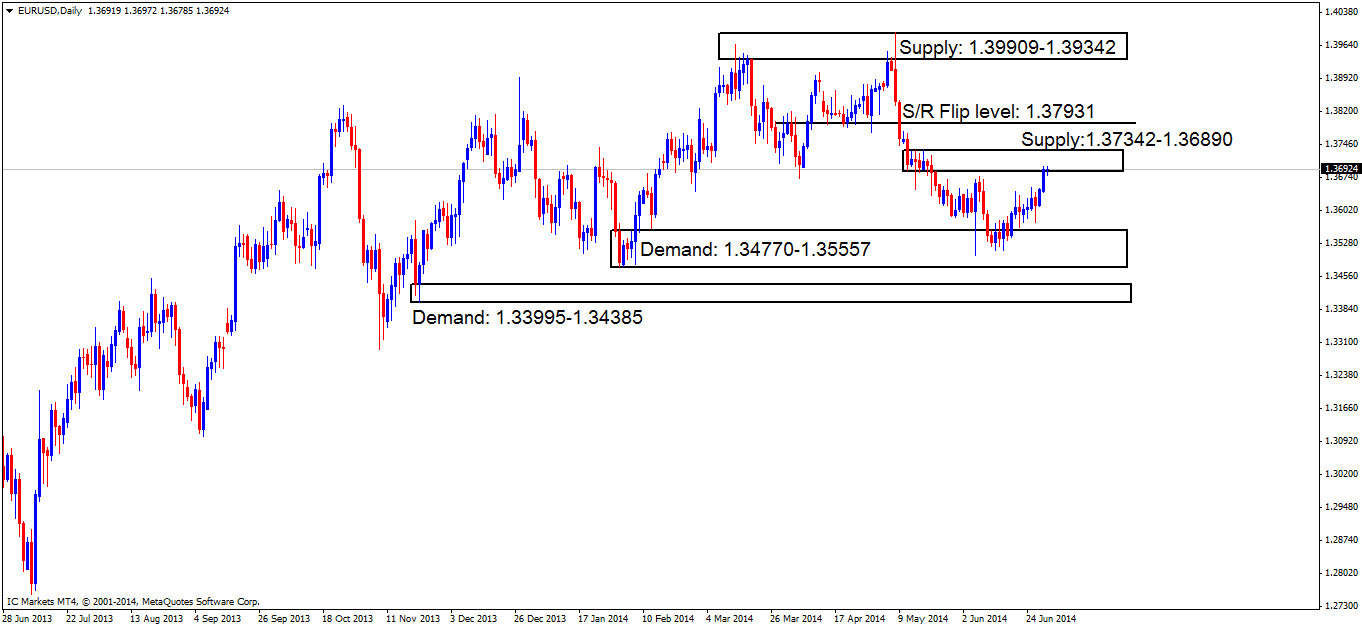Select the 'Demand: 1.33995-1.34385' label
This screenshot has width=1362, height=627.
[x=527, y=317]
